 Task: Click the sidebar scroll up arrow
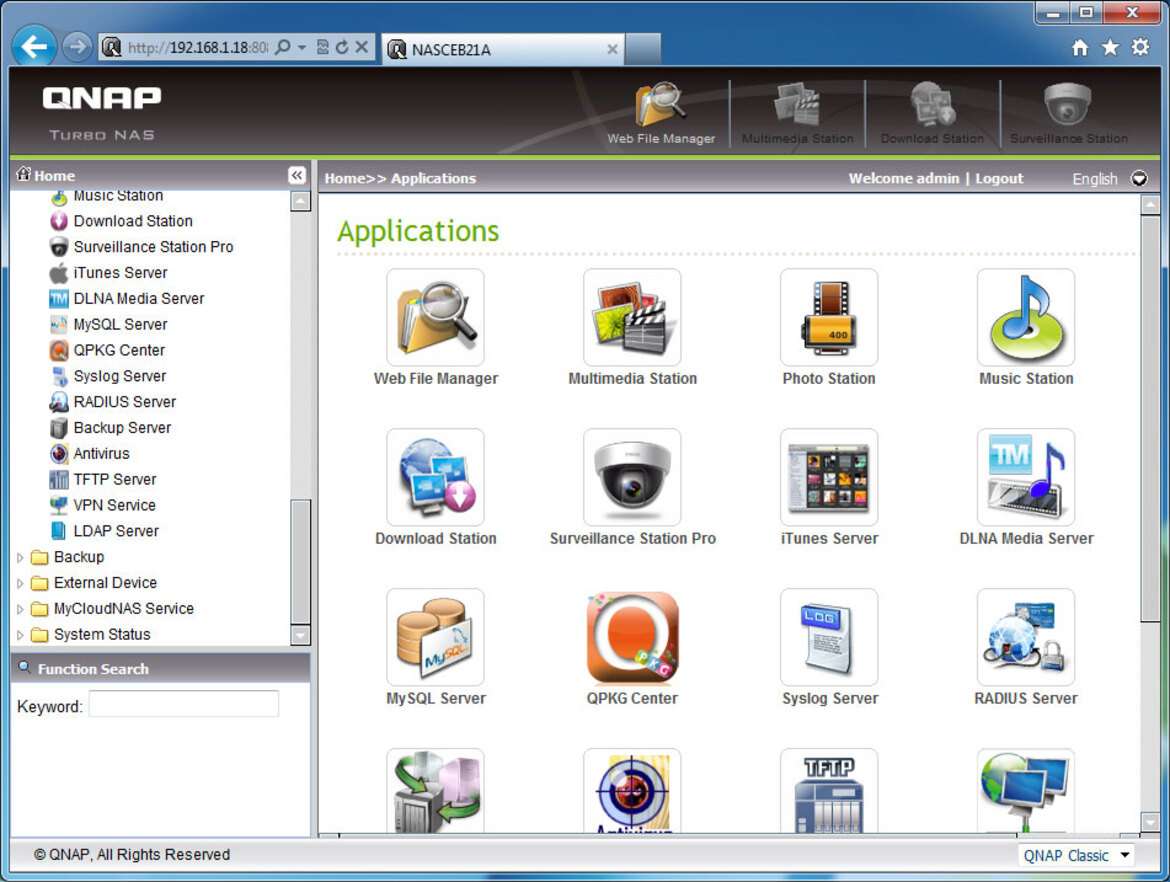[x=301, y=201]
